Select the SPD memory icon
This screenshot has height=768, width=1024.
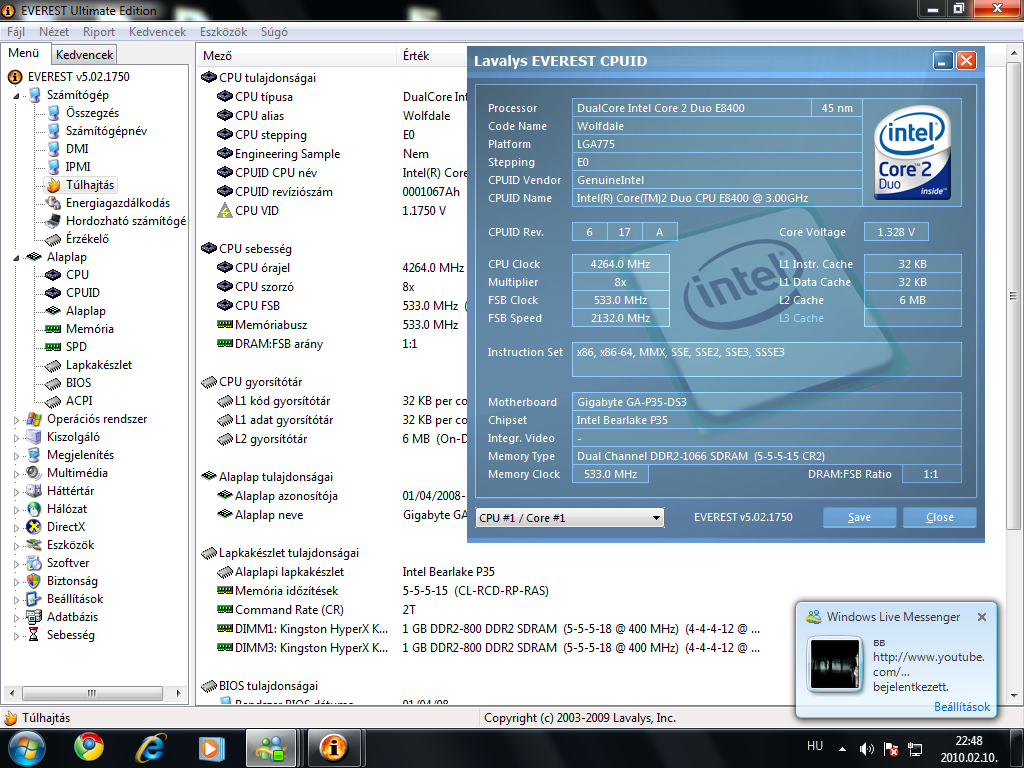pos(54,347)
